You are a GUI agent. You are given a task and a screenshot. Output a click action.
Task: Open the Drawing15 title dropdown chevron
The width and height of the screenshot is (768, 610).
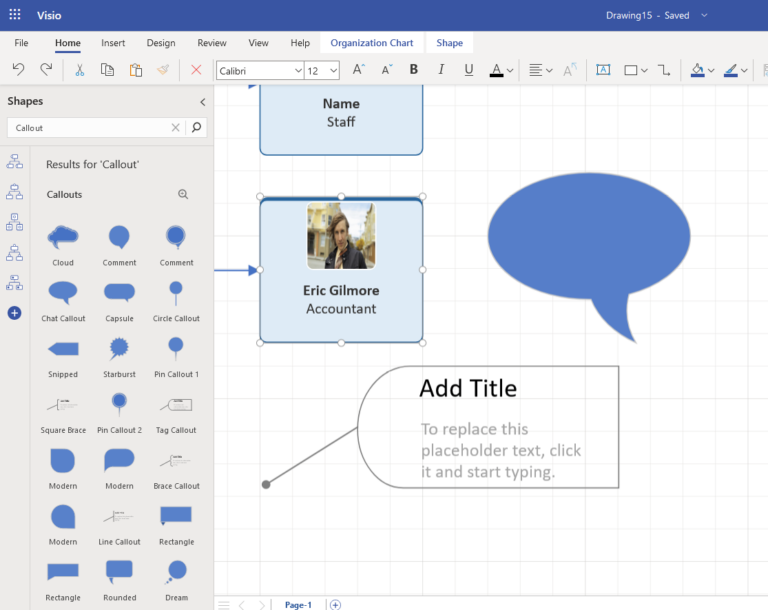pos(704,15)
